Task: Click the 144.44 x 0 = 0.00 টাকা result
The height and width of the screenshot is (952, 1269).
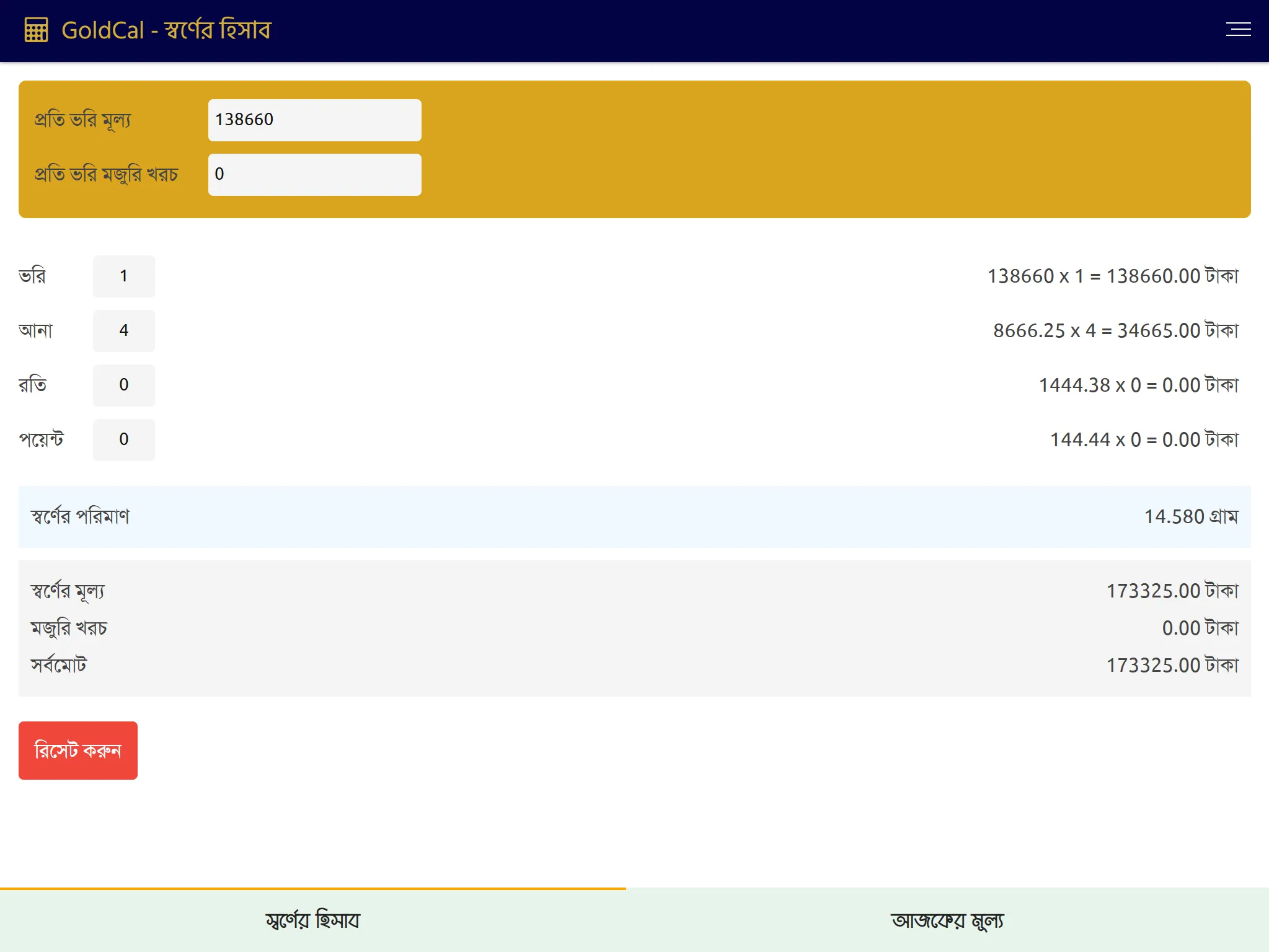Action: click(x=1144, y=439)
